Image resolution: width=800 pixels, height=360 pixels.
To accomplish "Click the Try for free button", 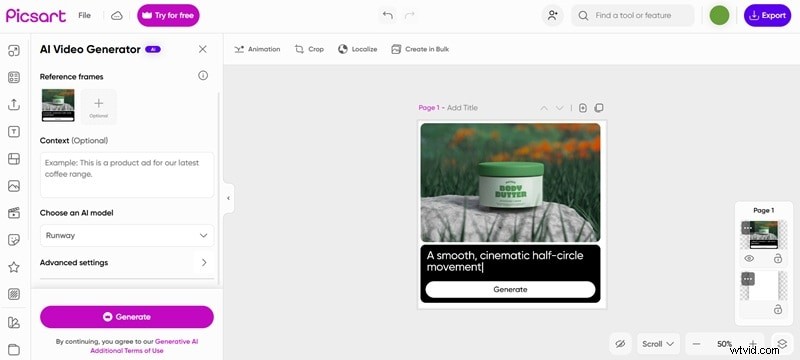I will 168,15.
